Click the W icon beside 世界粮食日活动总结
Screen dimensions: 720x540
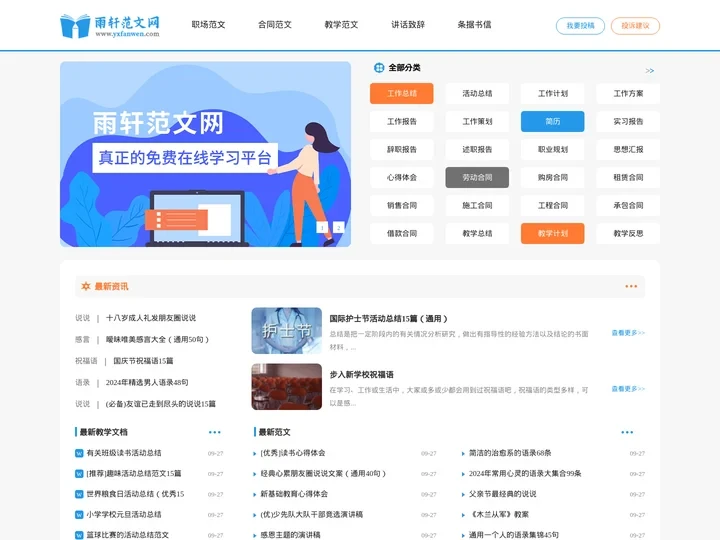(x=79, y=494)
